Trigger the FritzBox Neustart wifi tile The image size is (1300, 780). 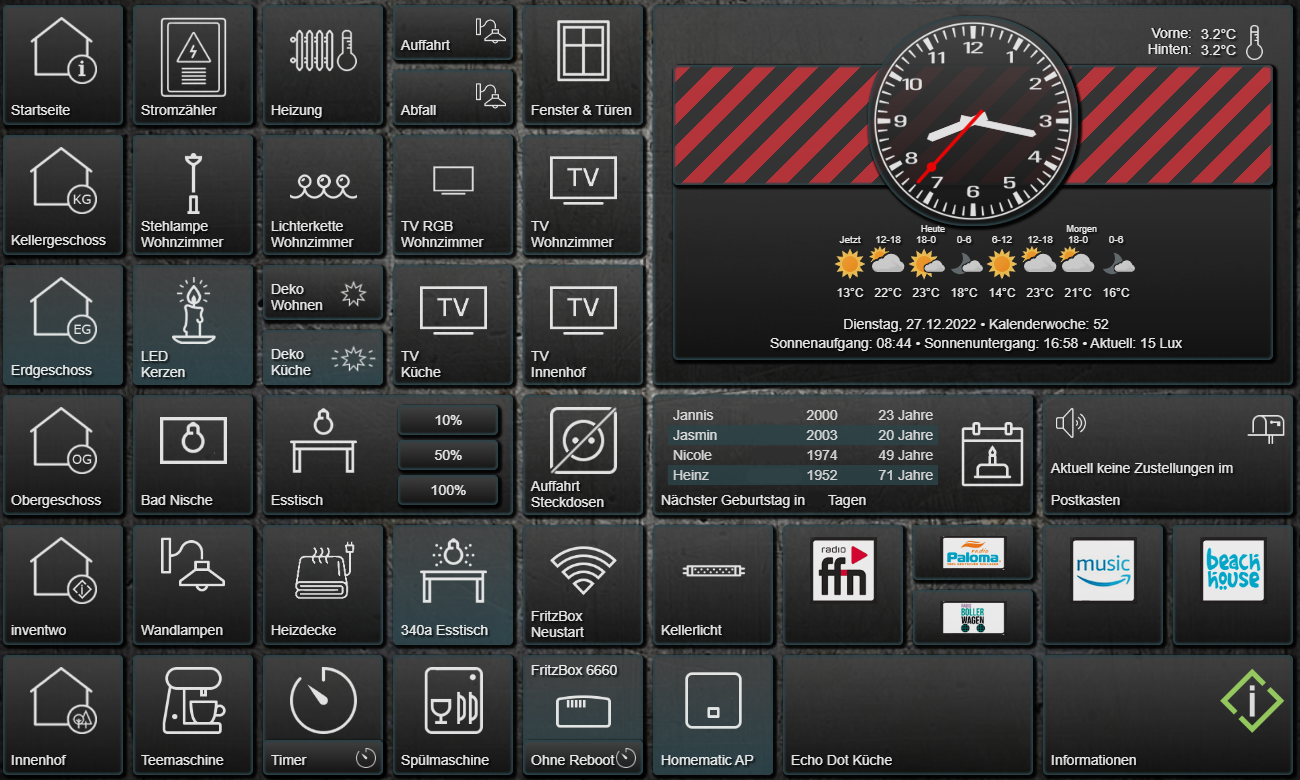[x=583, y=585]
